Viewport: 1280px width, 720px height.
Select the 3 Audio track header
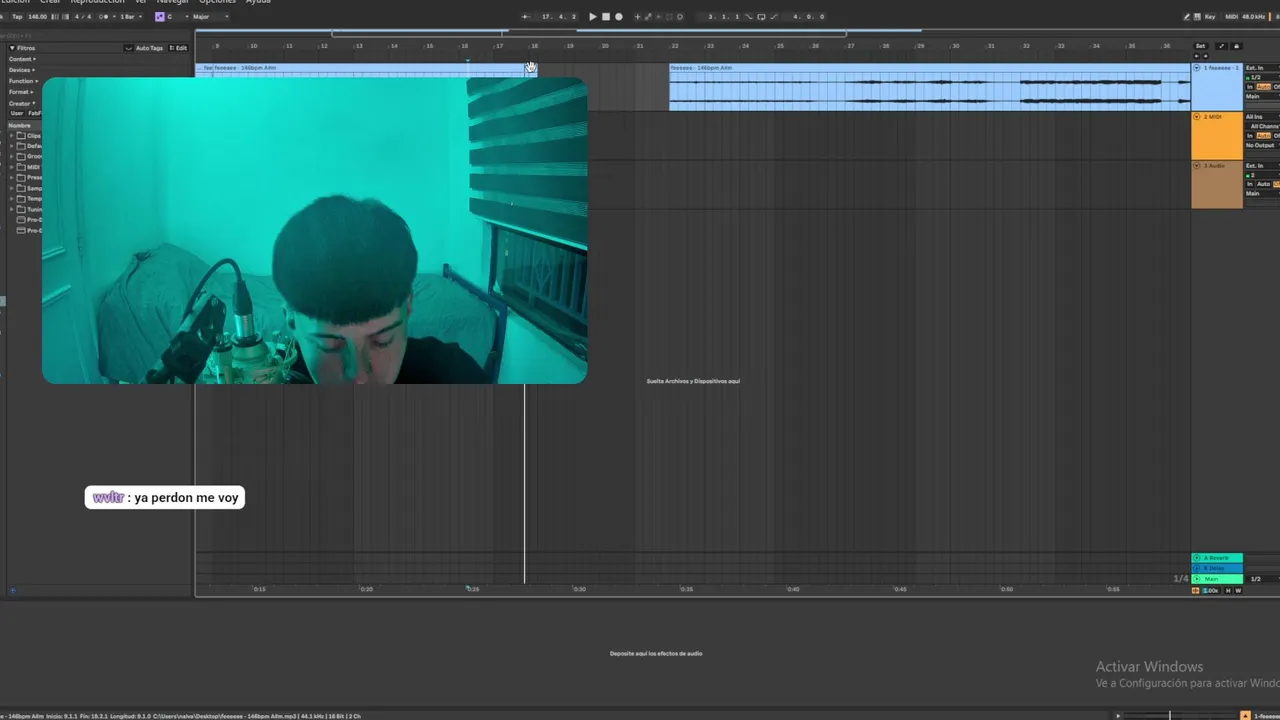(1217, 185)
